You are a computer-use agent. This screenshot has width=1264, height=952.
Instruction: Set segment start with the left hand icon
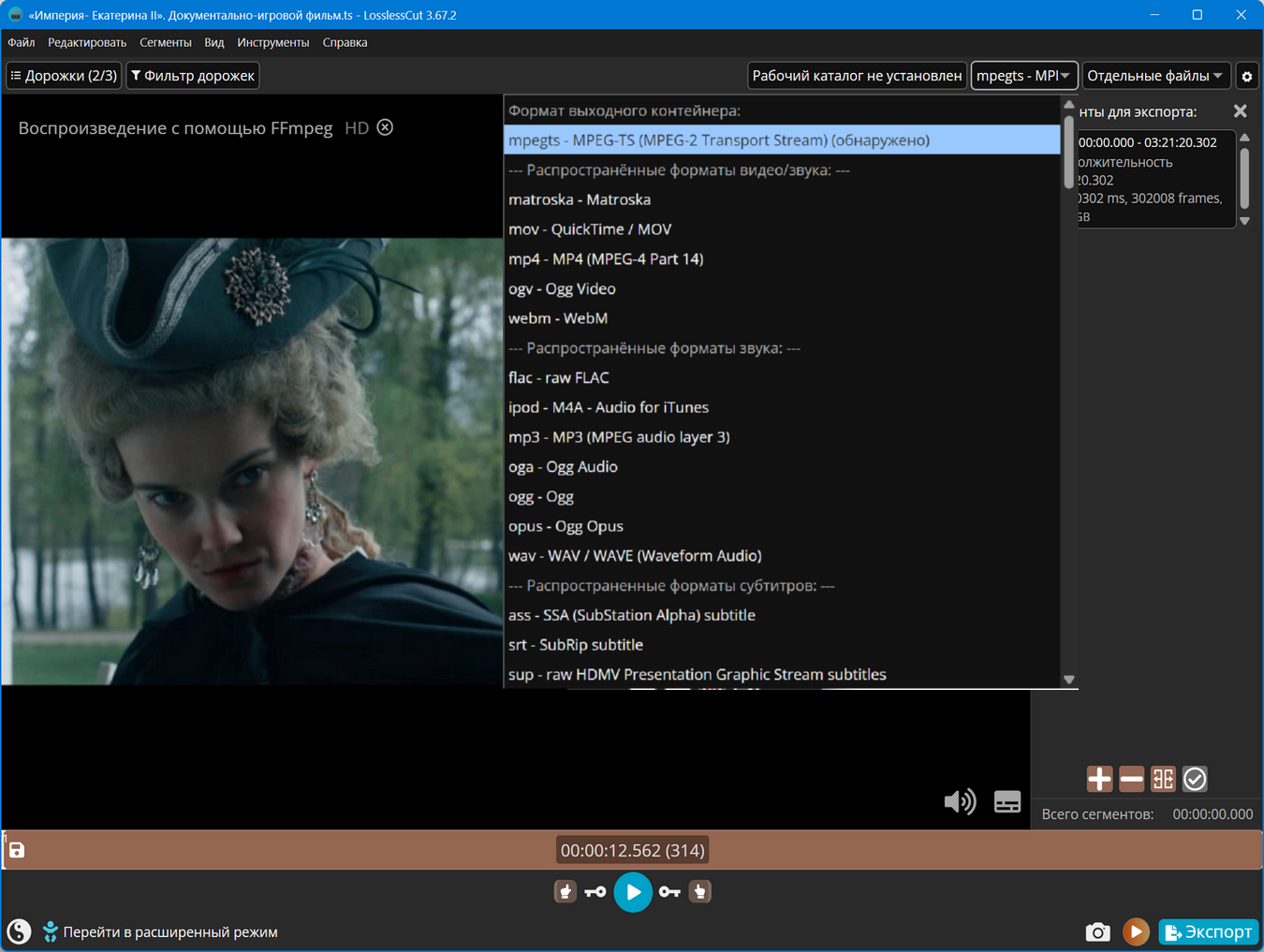(565, 892)
